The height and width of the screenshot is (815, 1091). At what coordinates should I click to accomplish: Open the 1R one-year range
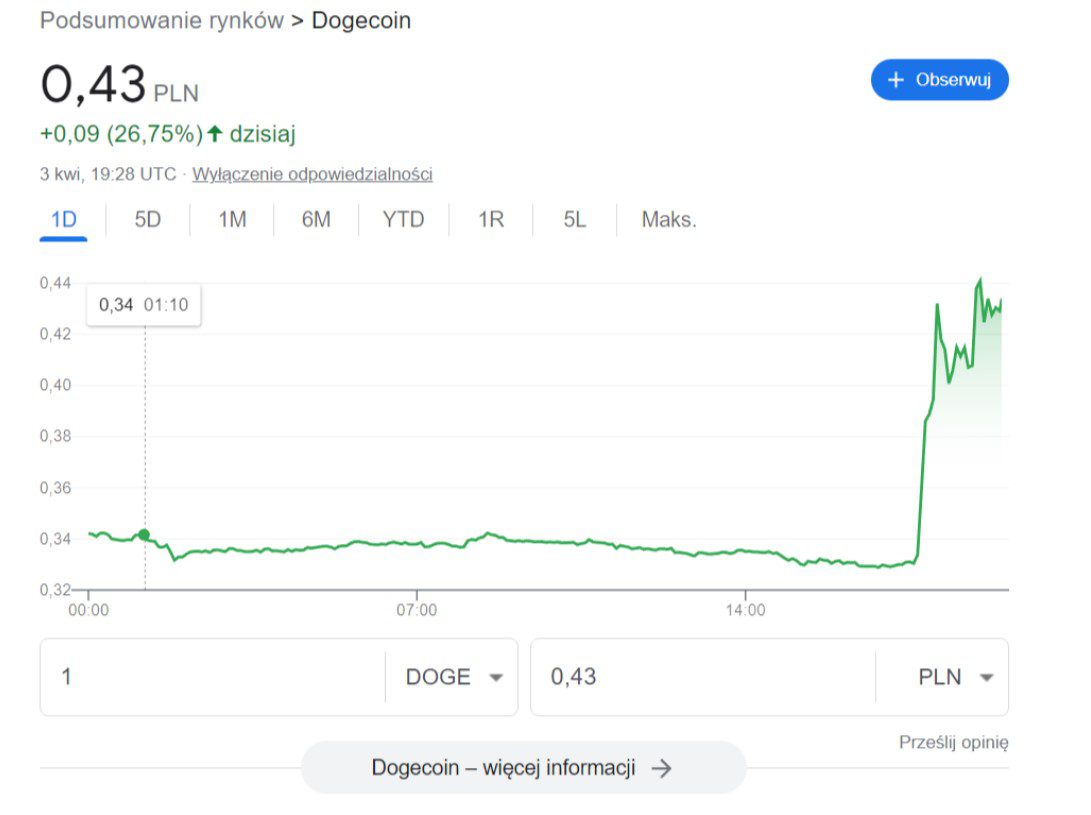[491, 220]
